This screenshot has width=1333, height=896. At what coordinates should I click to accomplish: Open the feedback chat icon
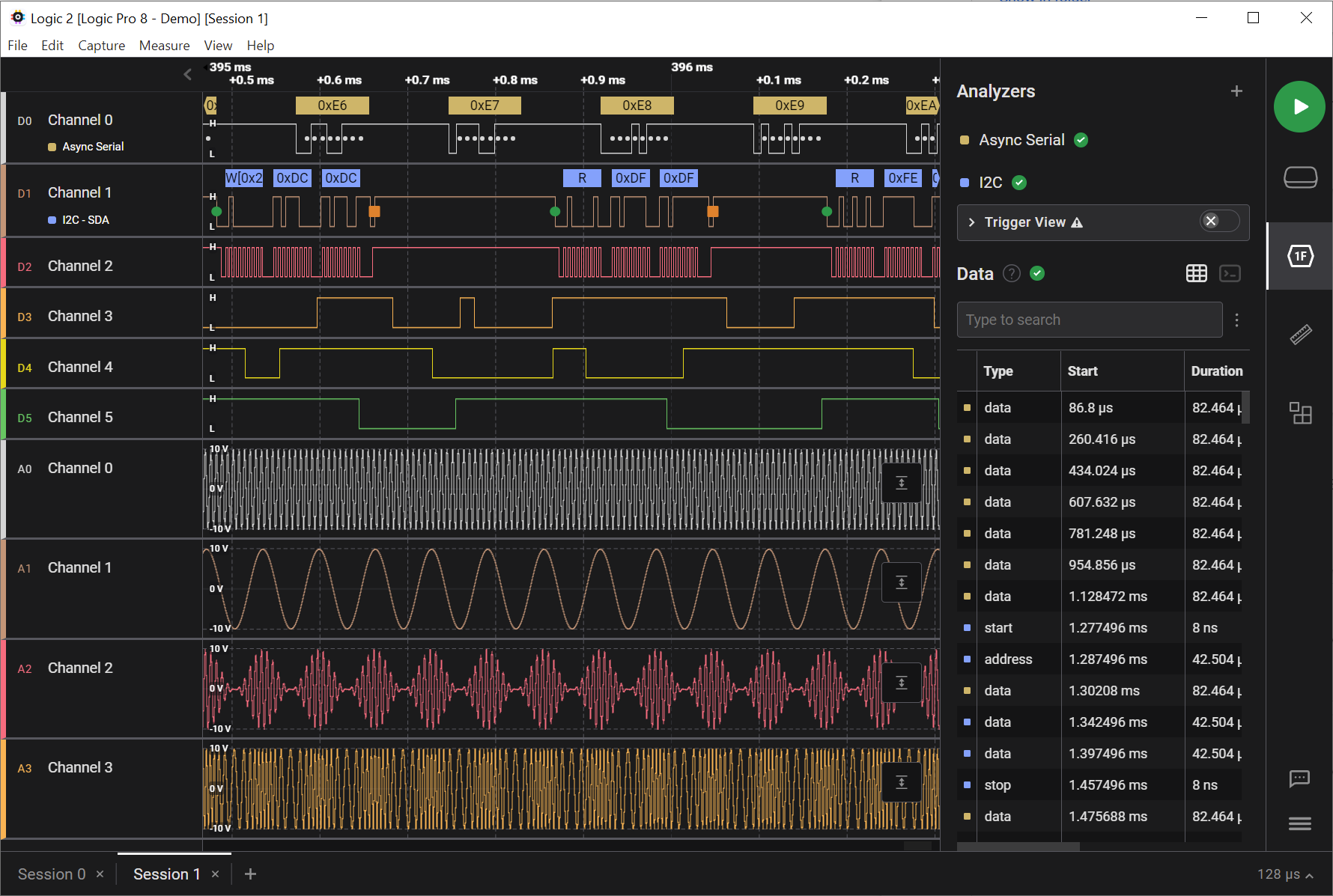point(1299,778)
